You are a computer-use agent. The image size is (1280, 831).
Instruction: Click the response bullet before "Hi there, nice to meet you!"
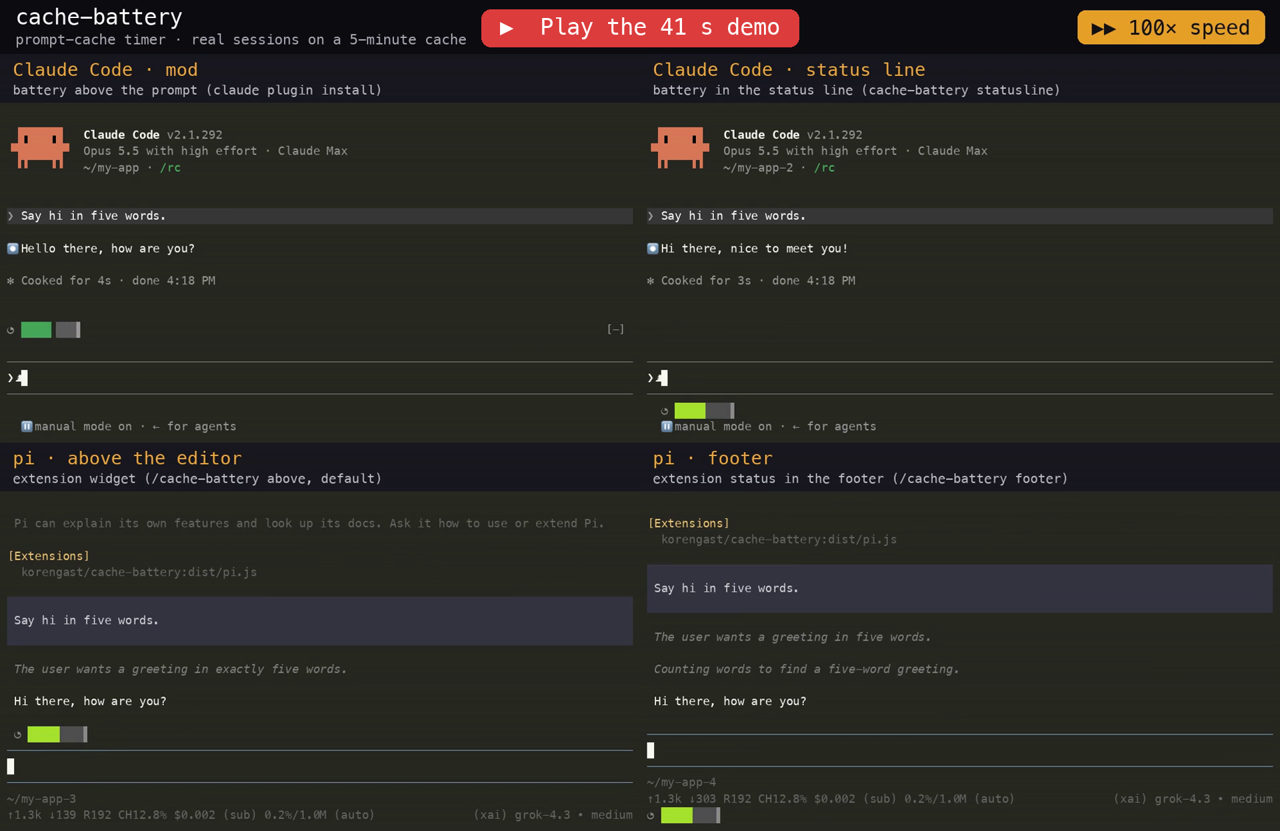(653, 249)
